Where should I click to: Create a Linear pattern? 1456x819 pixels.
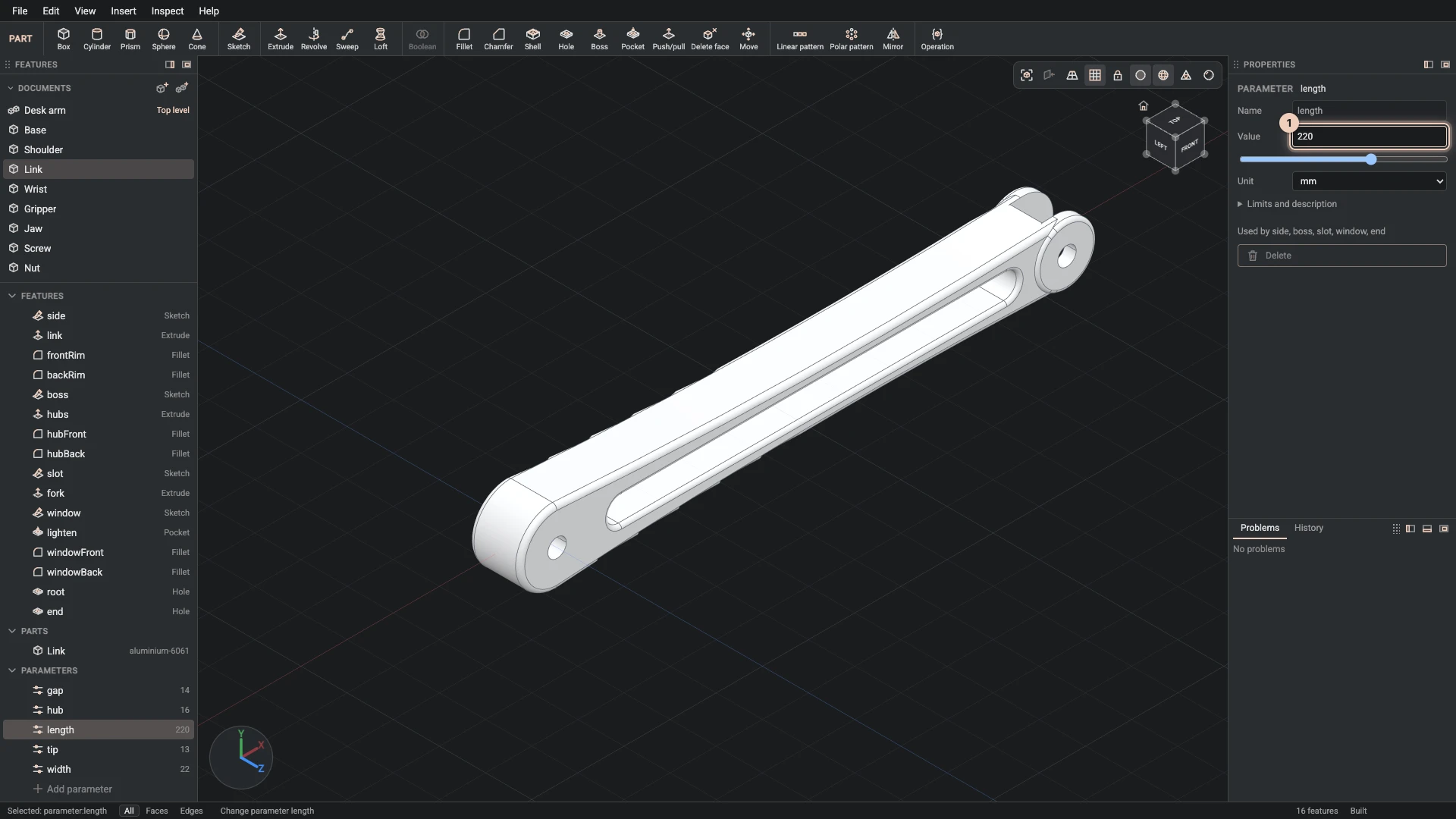(x=800, y=39)
